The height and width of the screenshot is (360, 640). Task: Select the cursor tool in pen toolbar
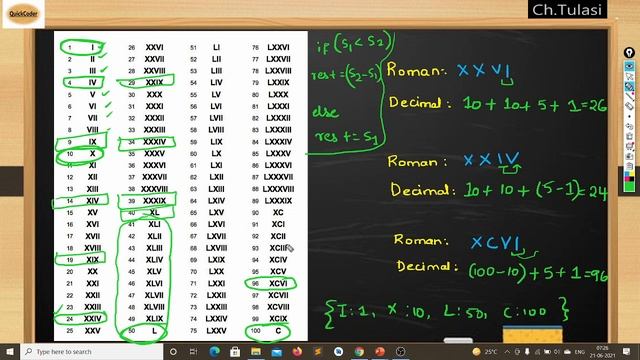coord(629,75)
